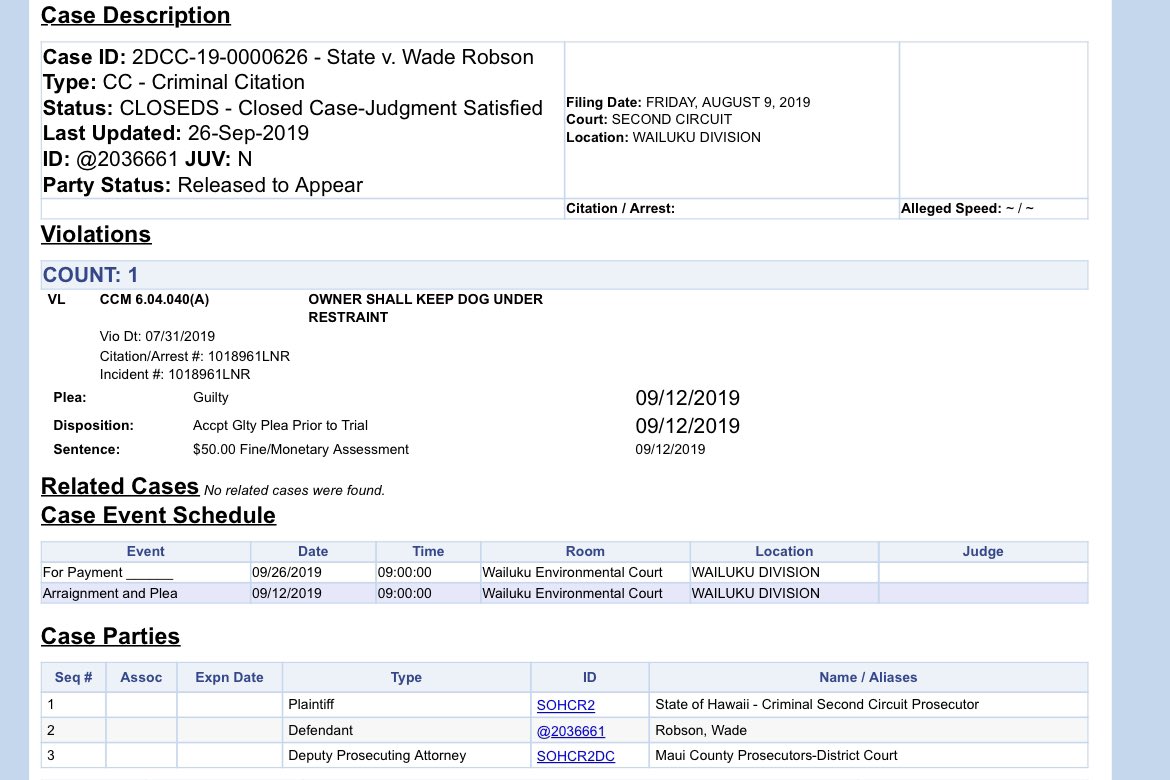The width and height of the screenshot is (1170, 780).
Task: Click the Judge column header
Action: pos(983,552)
